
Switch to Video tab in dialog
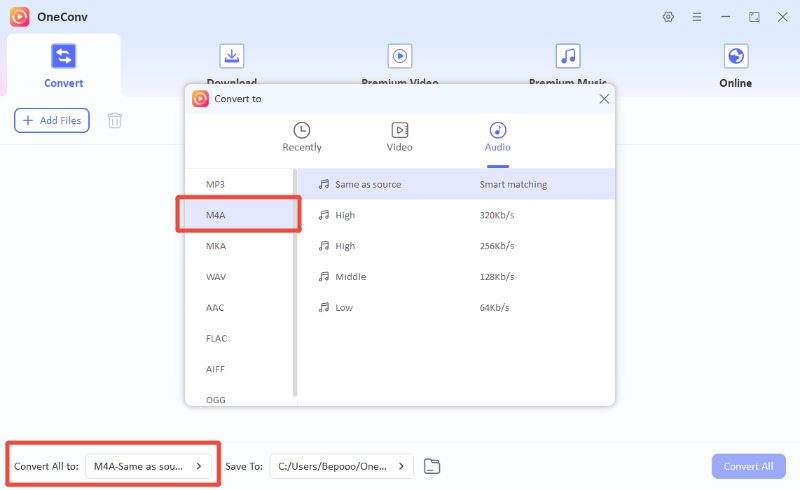[399, 137]
